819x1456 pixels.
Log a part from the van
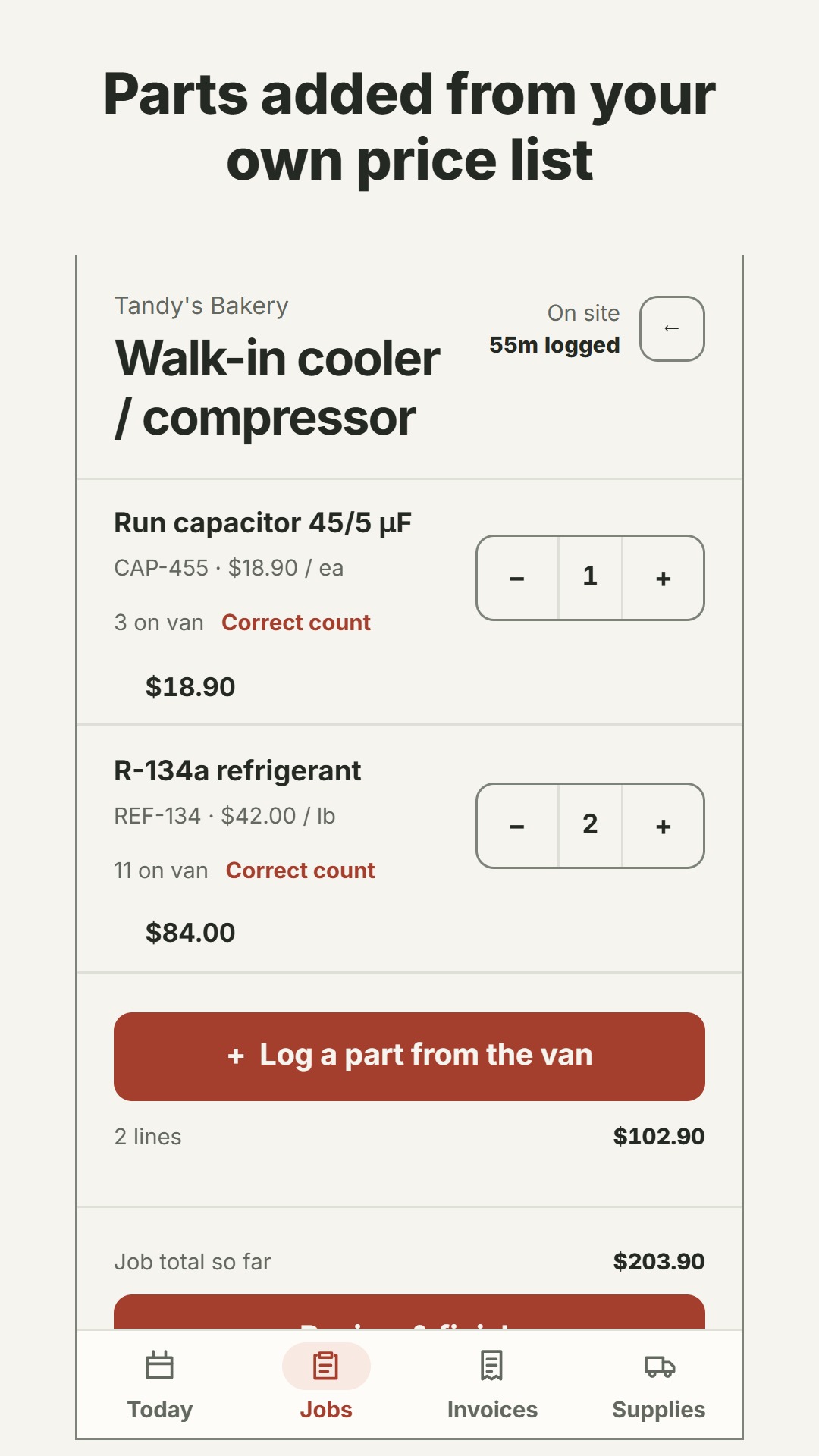(x=409, y=1056)
